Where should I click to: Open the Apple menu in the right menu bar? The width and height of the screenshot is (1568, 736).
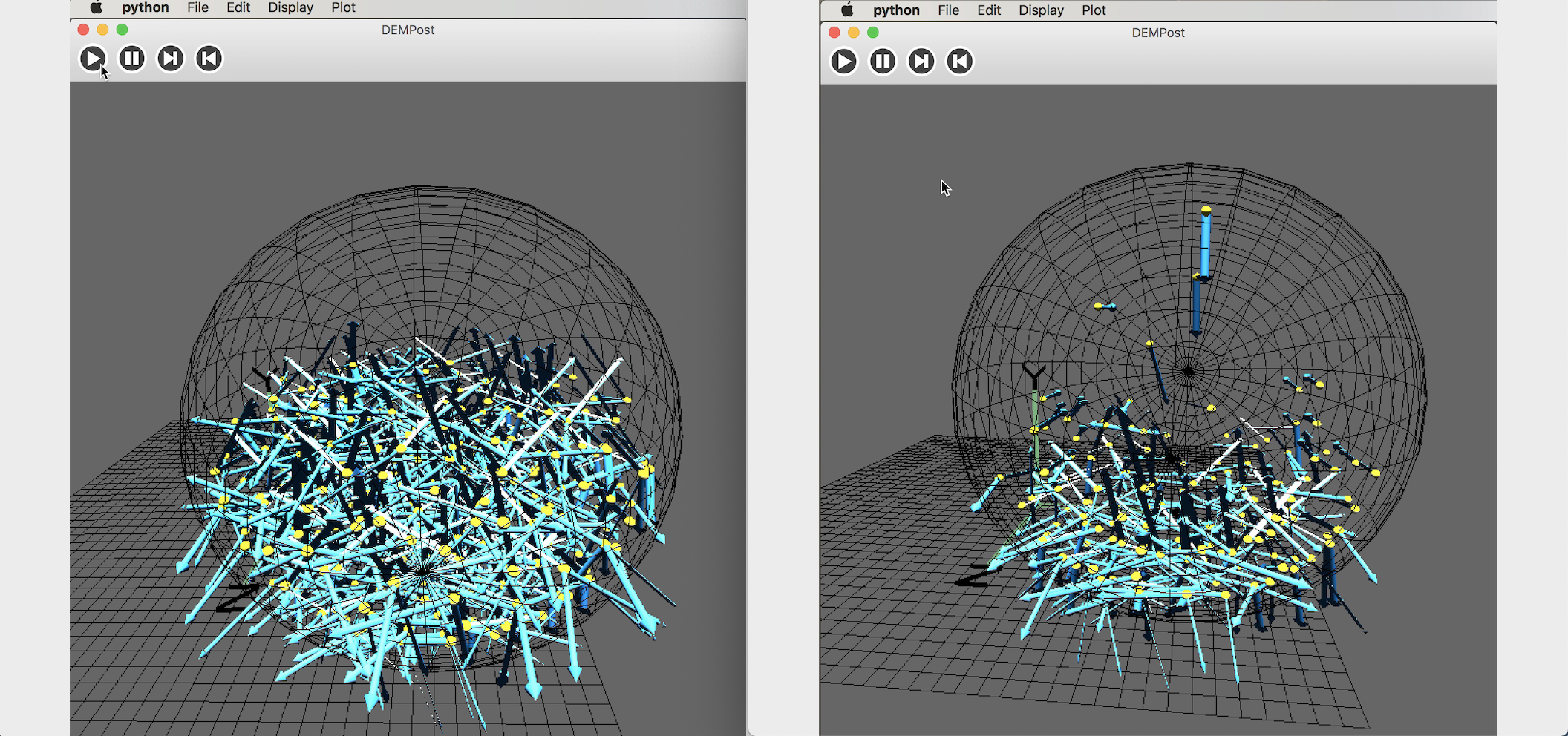(x=847, y=10)
